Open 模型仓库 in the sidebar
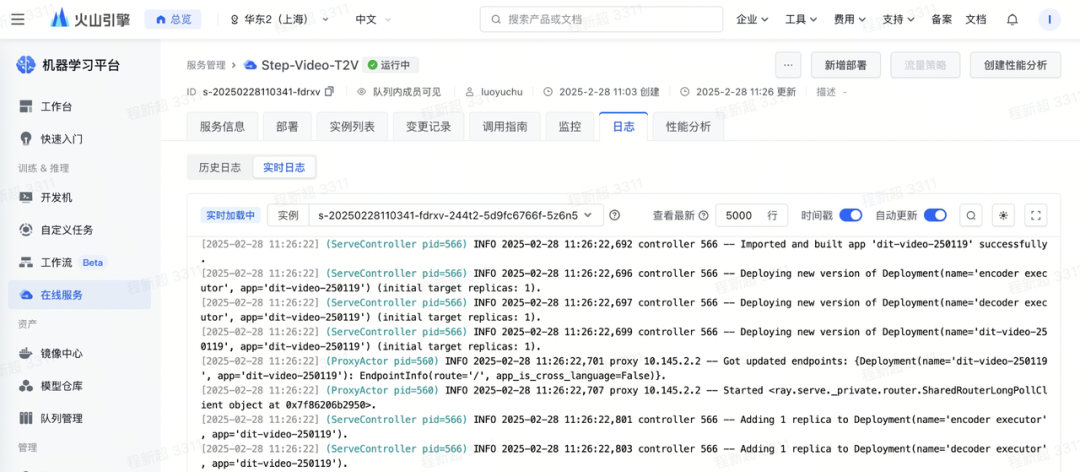The image size is (1080, 472). click(x=79, y=386)
